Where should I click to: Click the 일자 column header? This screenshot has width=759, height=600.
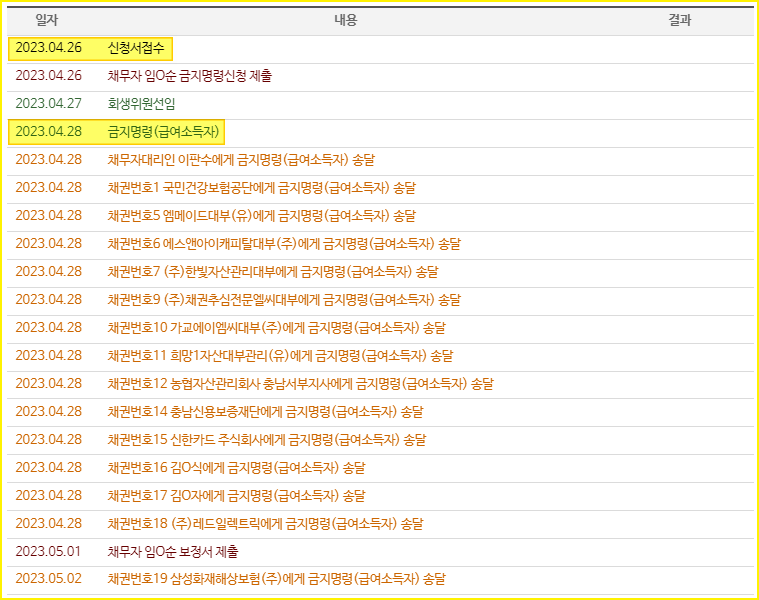coord(46,20)
